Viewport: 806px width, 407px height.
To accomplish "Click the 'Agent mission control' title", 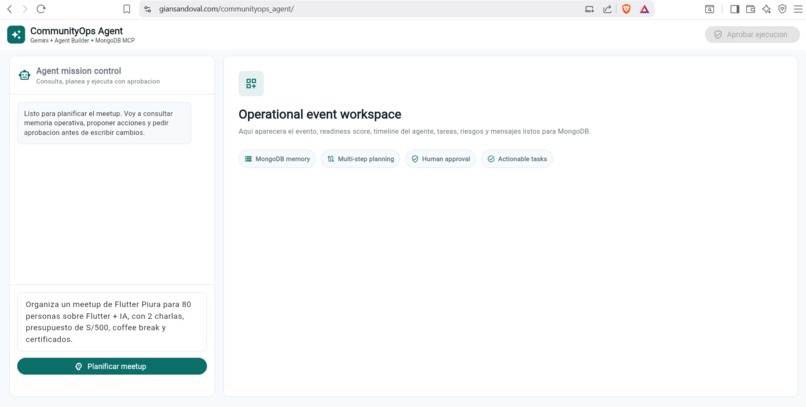I will tap(79, 71).
